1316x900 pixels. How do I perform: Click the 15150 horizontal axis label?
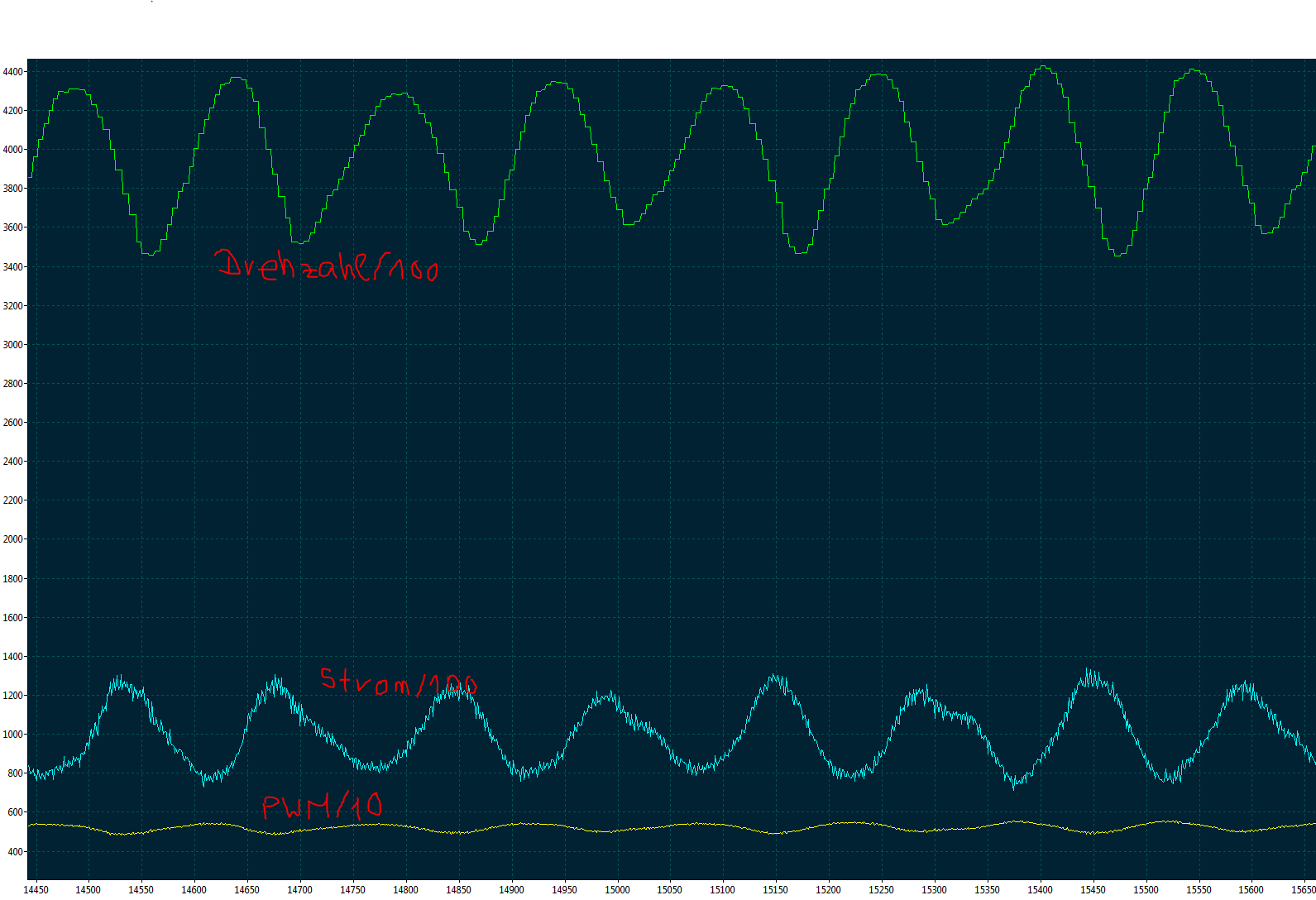776,890
